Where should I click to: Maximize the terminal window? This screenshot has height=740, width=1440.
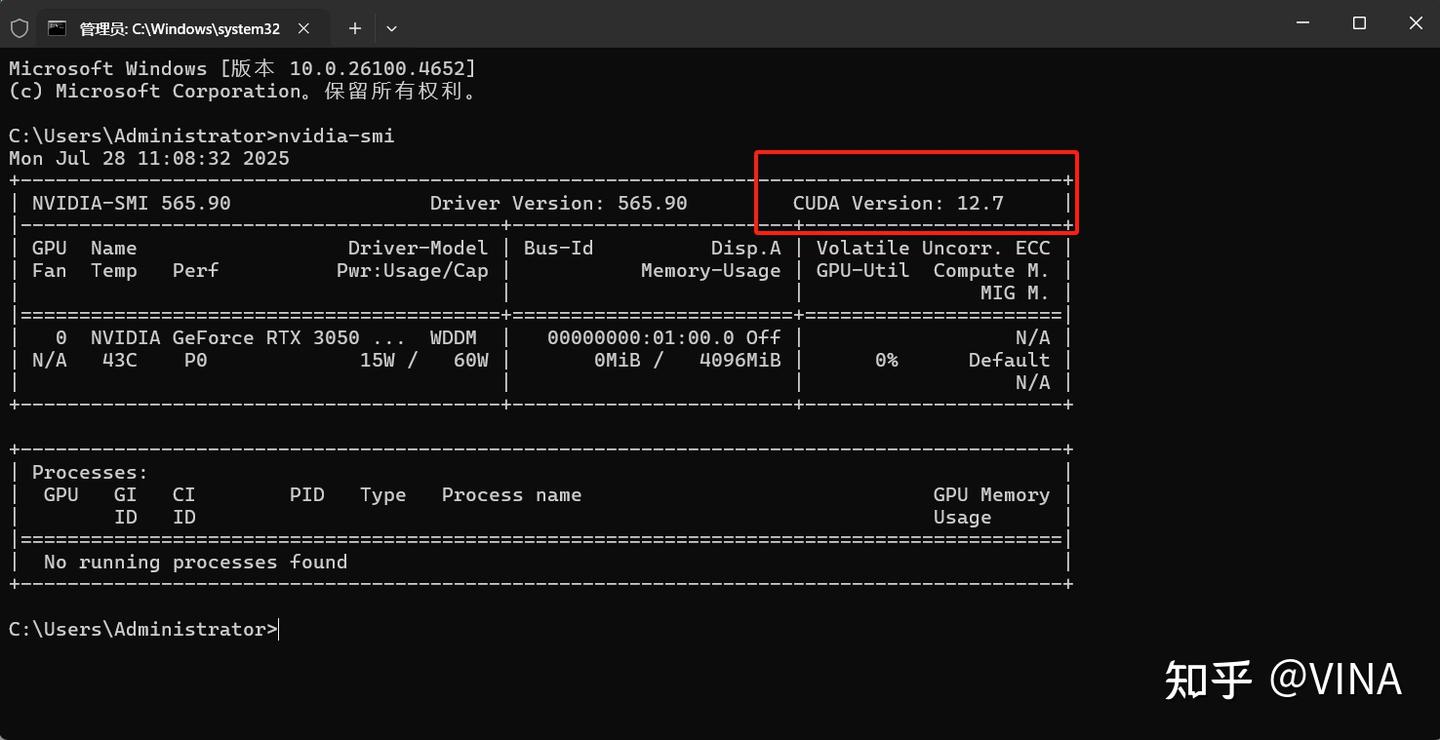pyautogui.click(x=1359, y=23)
